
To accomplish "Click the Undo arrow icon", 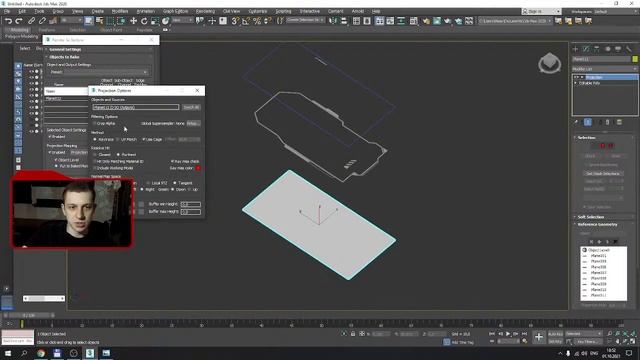I will pos(8,21).
